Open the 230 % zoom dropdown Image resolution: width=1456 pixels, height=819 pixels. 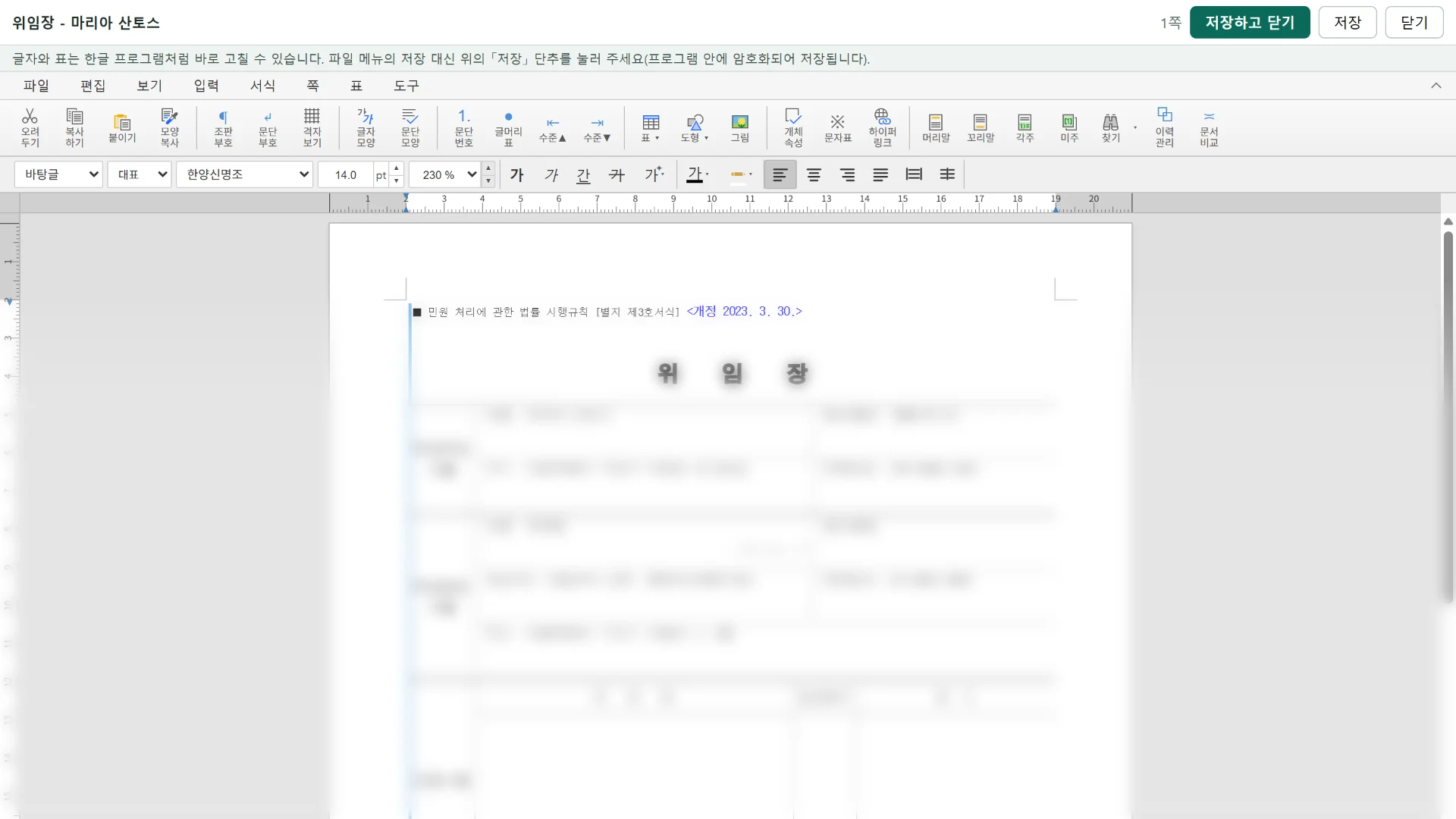(x=445, y=174)
